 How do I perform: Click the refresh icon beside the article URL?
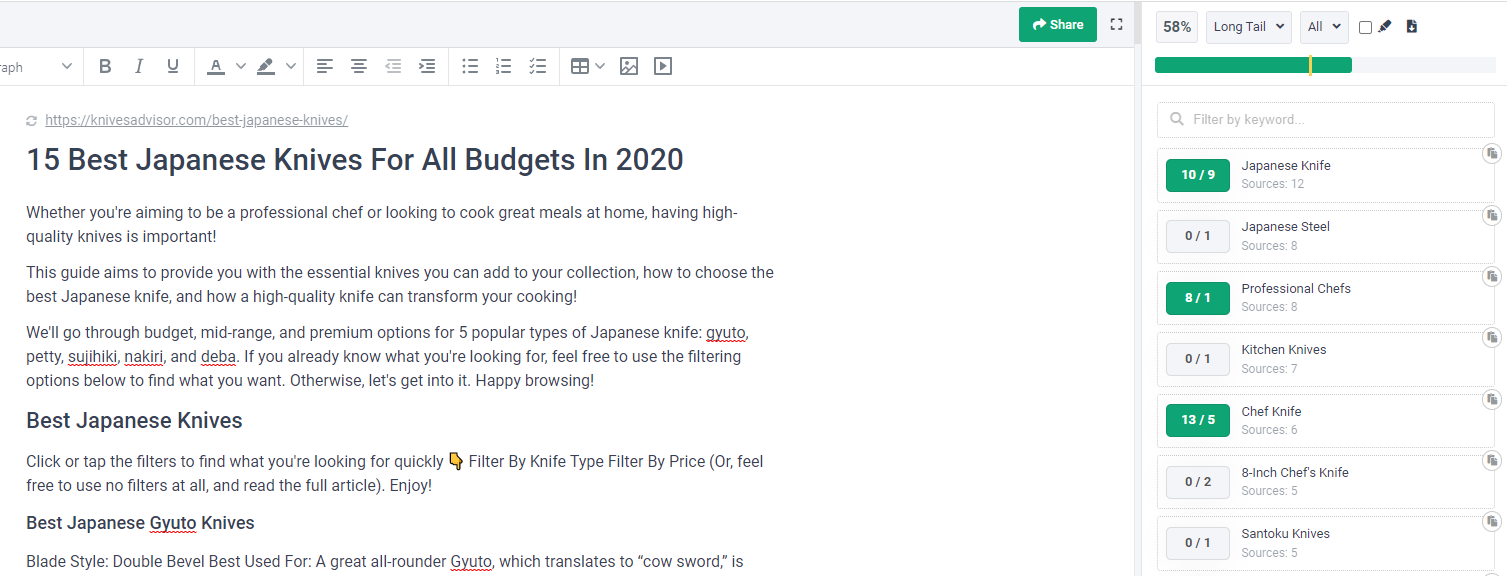tap(30, 119)
